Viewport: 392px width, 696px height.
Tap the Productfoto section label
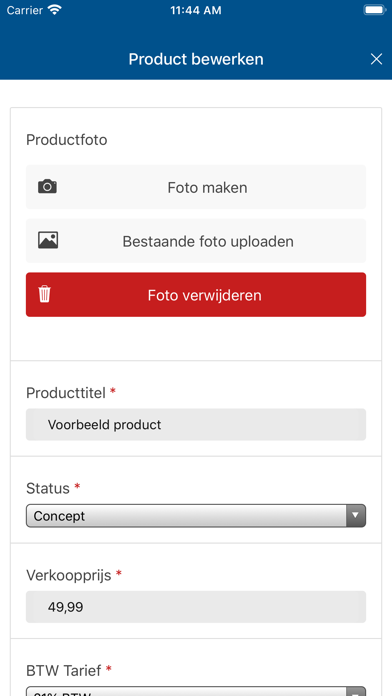coord(67,140)
